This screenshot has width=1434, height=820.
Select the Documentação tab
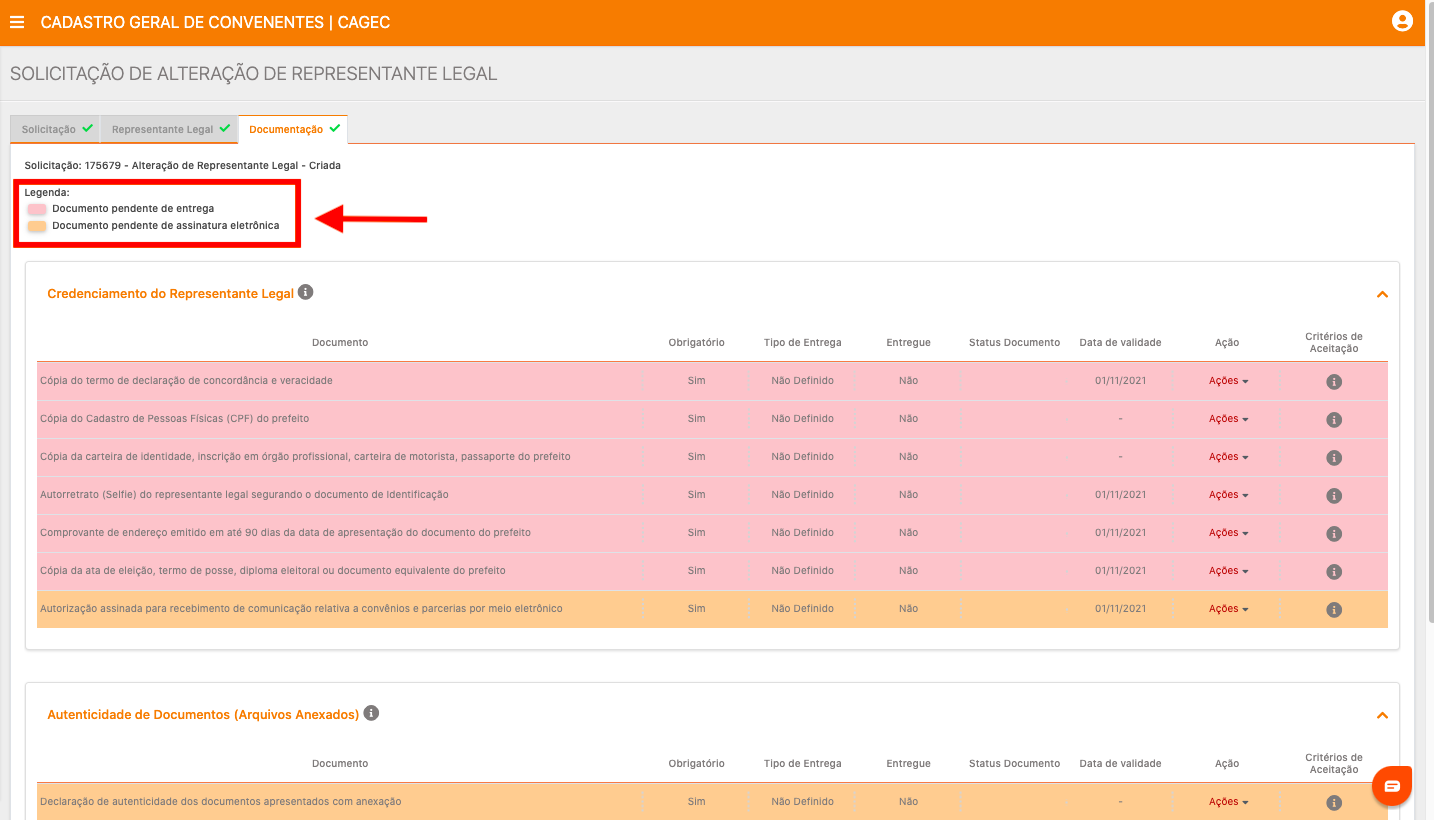click(293, 130)
